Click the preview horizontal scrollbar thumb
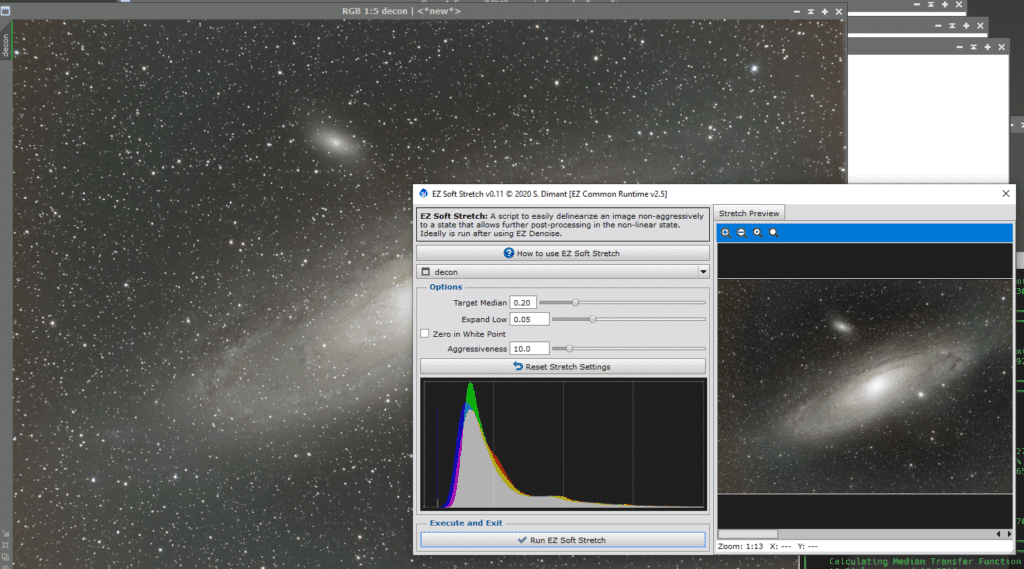Viewport: 1024px width, 569px height. click(748, 534)
